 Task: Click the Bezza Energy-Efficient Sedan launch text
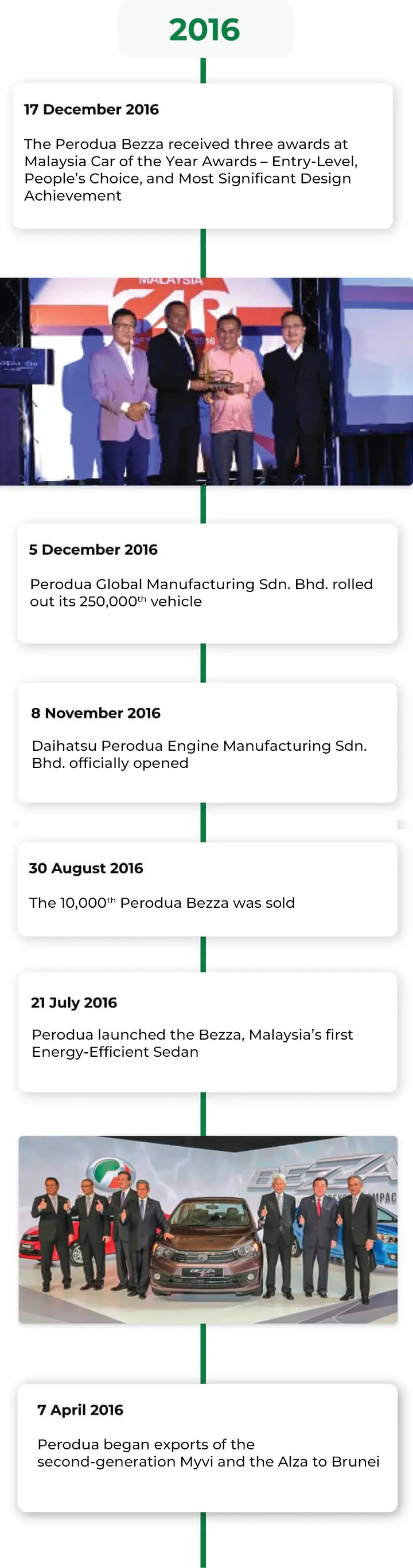(193, 1042)
